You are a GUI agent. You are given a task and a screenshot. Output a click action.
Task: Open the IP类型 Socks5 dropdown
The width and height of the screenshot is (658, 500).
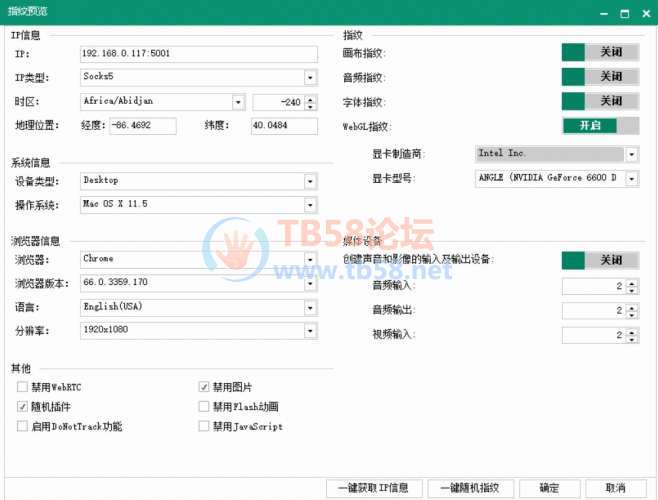[310, 78]
